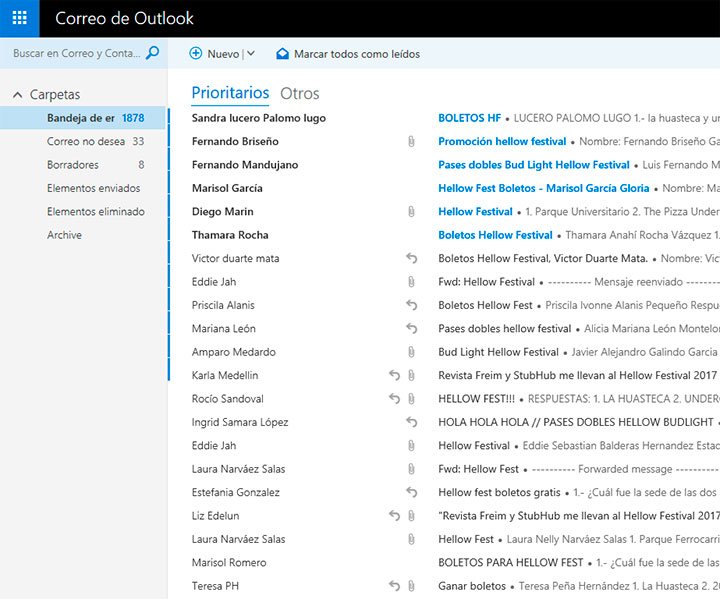The width and height of the screenshot is (720, 599).
Task: Click reply arrow icon on Estefania Gonzalez email
Action: pos(410,492)
